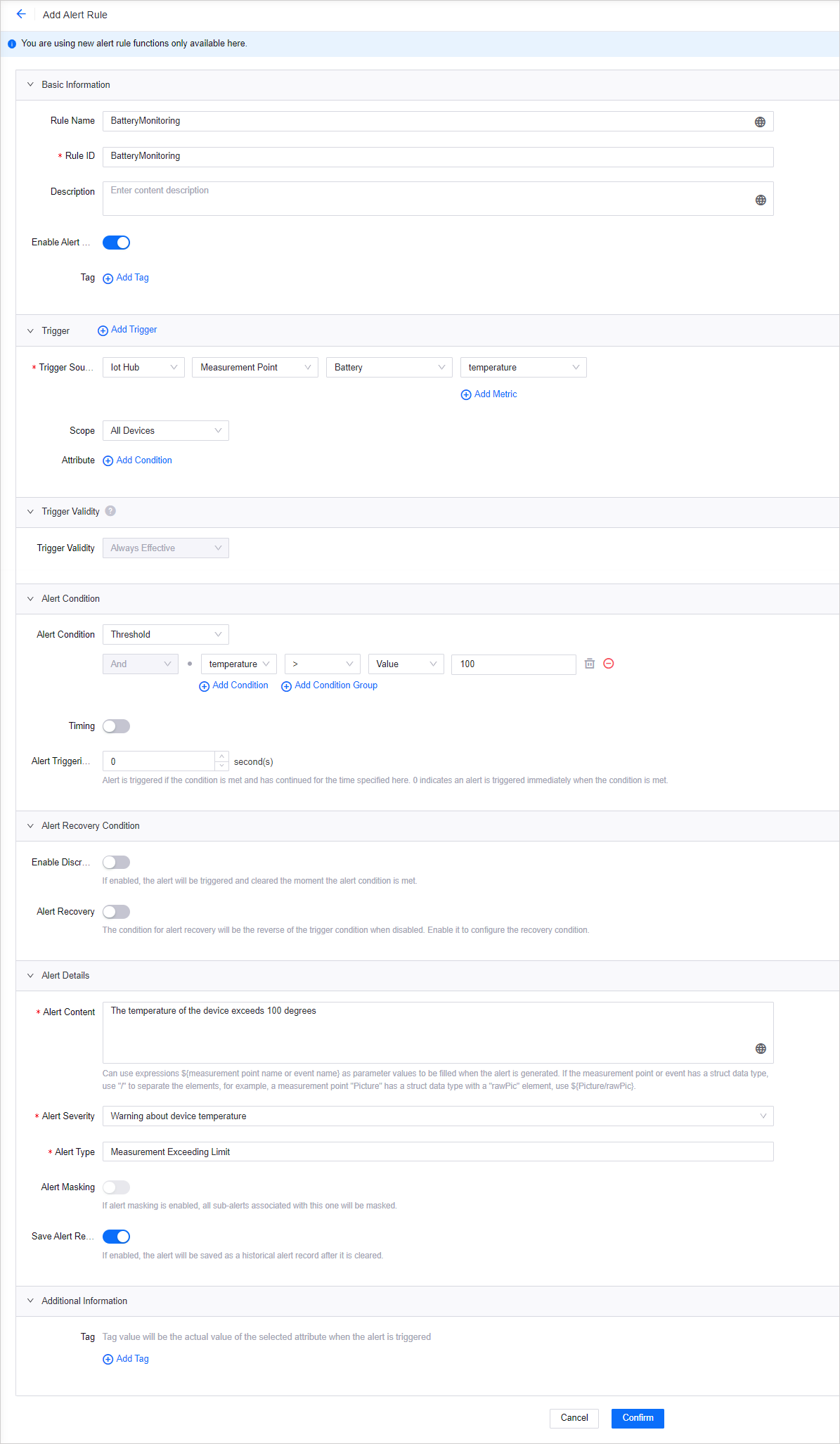Click the blue info icon in the banner
This screenshot has width=840, height=1444.
[12, 44]
